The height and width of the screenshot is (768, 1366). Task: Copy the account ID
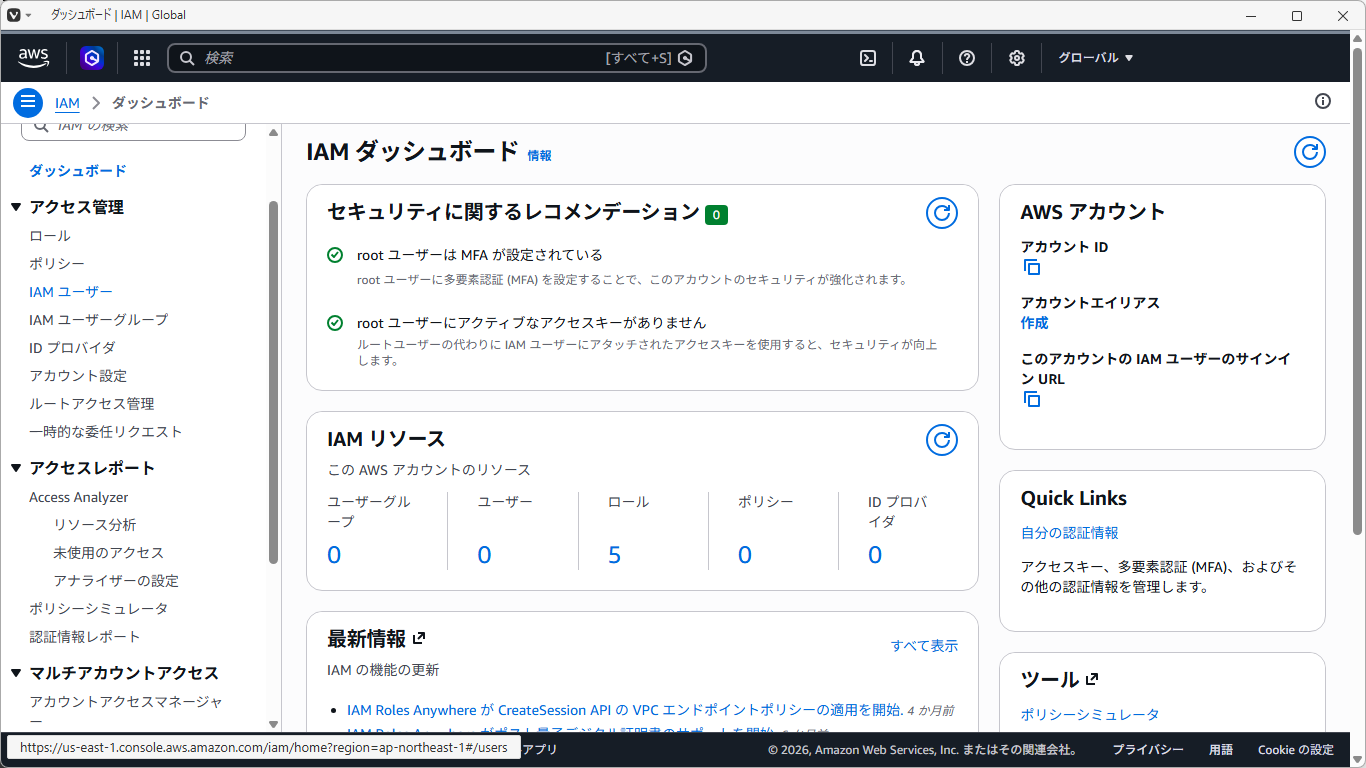pyautogui.click(x=1032, y=267)
